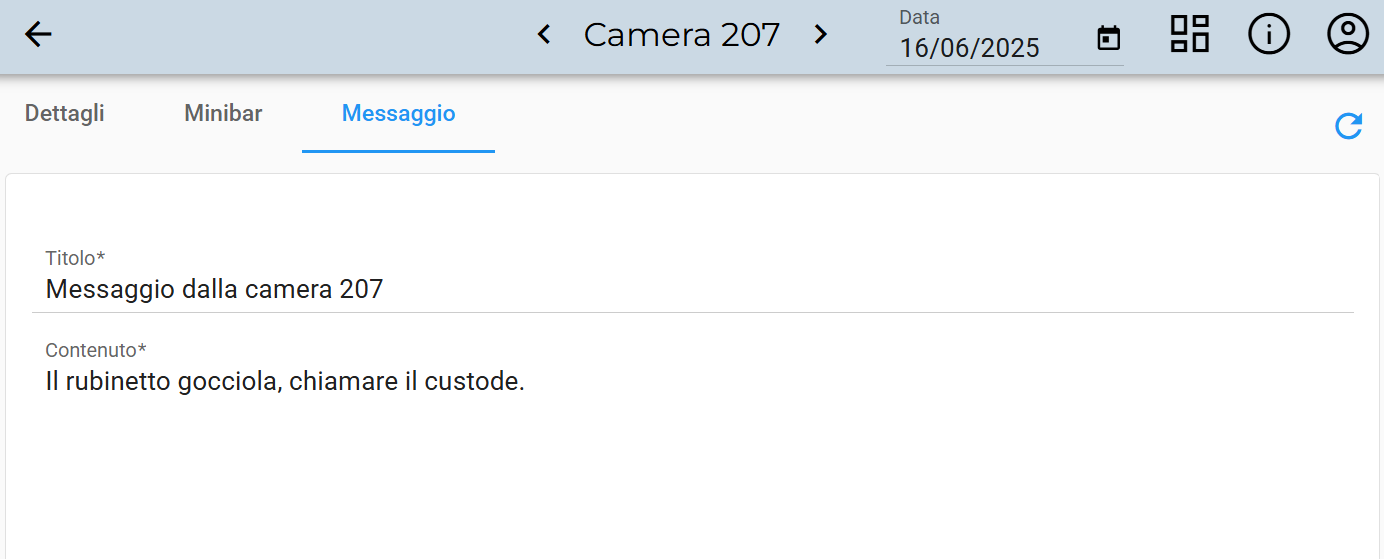1384x559 pixels.
Task: Select the Messaggio tab
Action: coord(398,114)
